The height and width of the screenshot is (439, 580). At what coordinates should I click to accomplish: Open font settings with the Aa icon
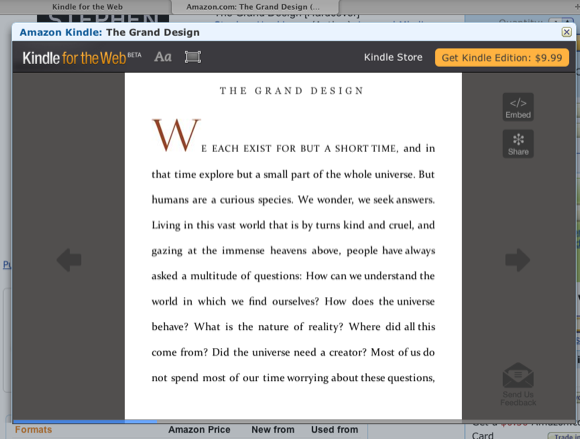pos(163,57)
